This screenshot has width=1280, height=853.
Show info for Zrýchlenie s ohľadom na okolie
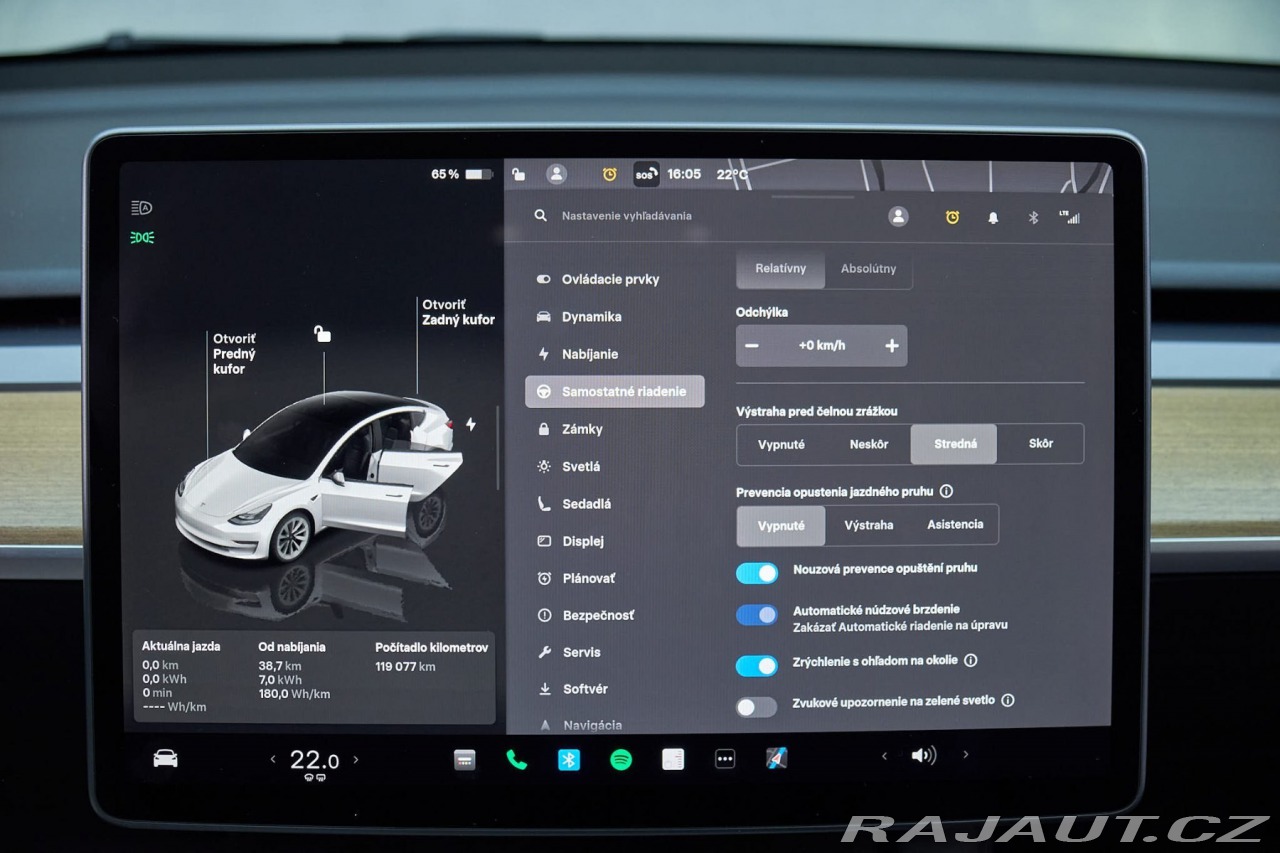click(970, 660)
